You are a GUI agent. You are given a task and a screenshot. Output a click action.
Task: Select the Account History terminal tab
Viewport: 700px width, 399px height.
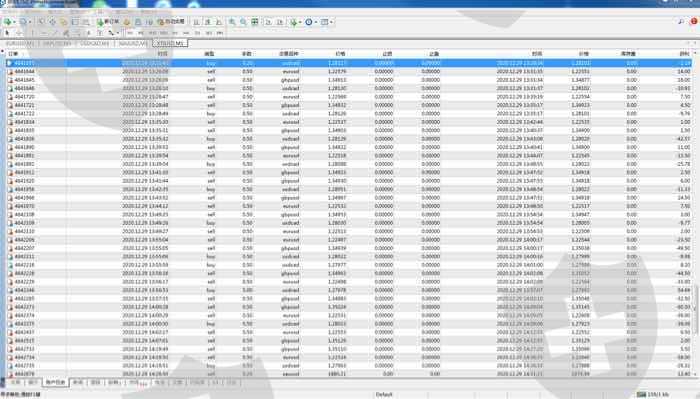pos(55,382)
